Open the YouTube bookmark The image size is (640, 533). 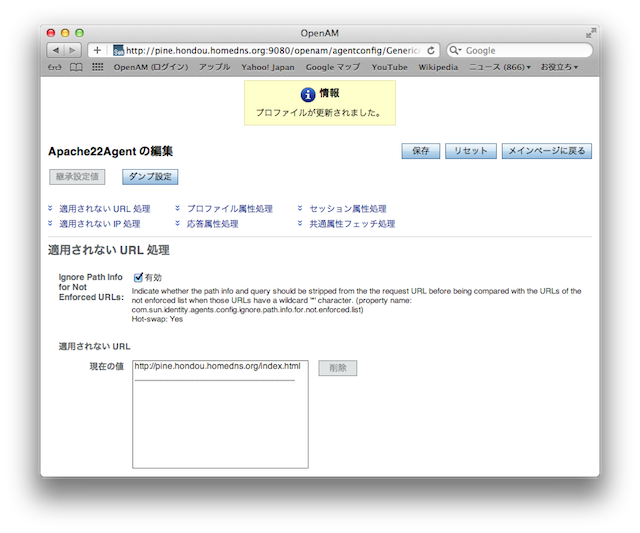pos(389,67)
